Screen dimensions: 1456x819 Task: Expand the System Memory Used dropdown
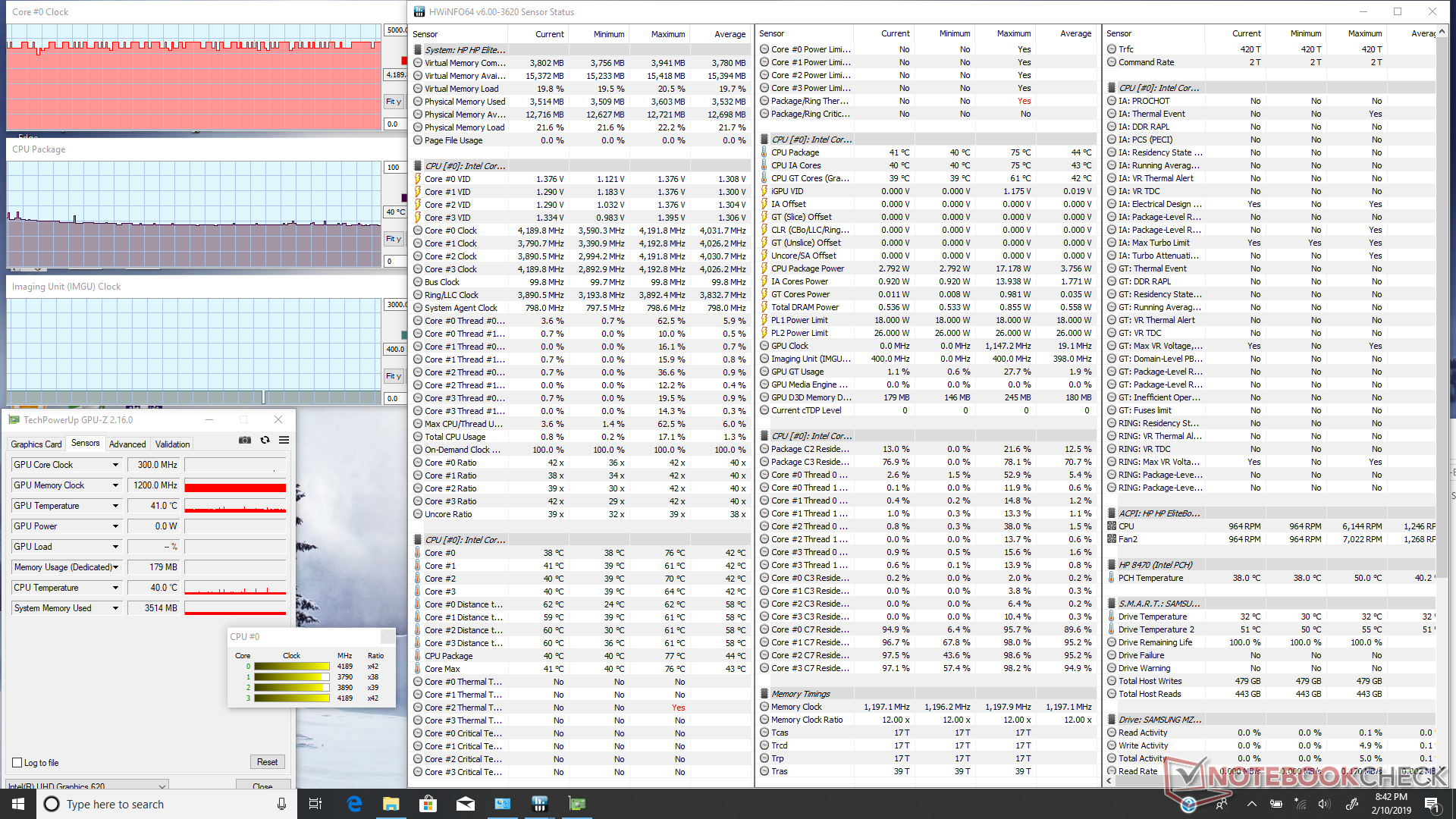pyautogui.click(x=115, y=608)
